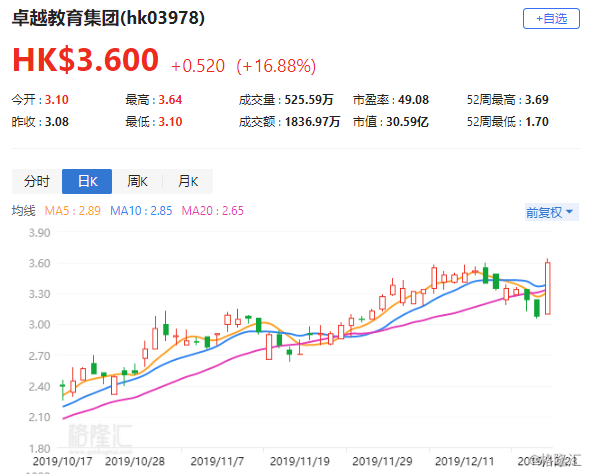Click x-axis date 2019/10/28
589x474 pixels.
(x=135, y=461)
